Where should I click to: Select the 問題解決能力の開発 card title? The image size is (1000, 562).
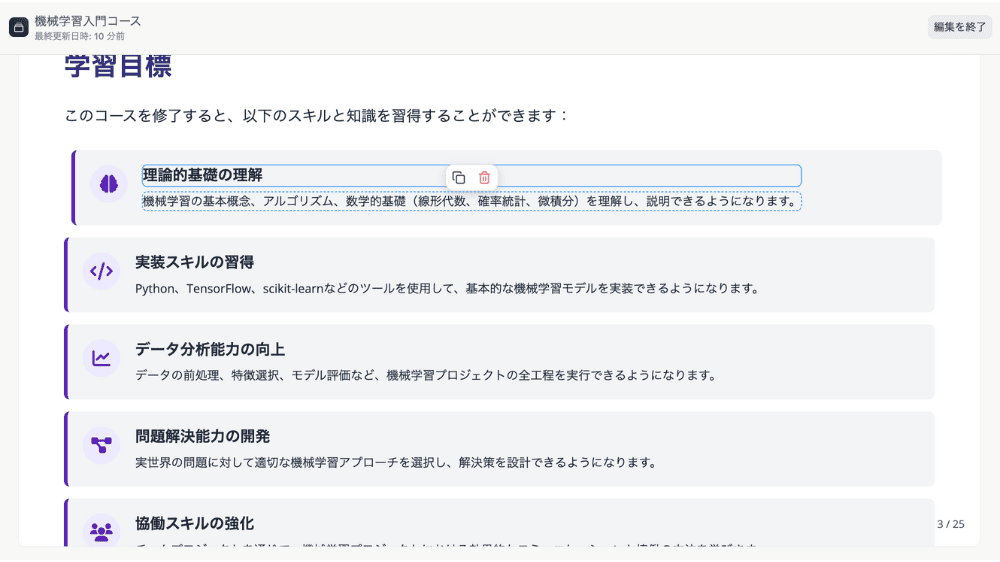coord(203,436)
